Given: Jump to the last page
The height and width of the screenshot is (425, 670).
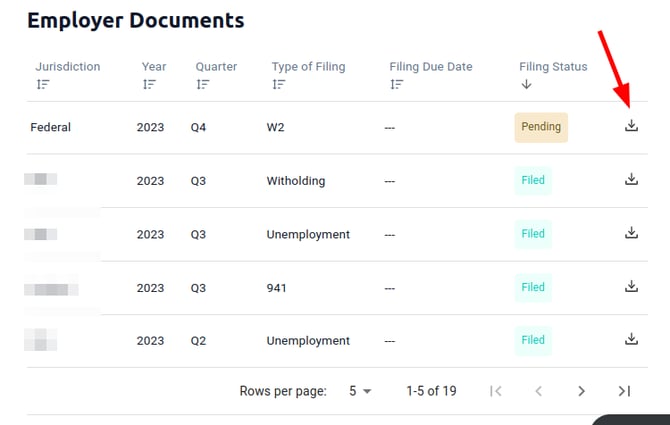Looking at the screenshot, I should 624,391.
